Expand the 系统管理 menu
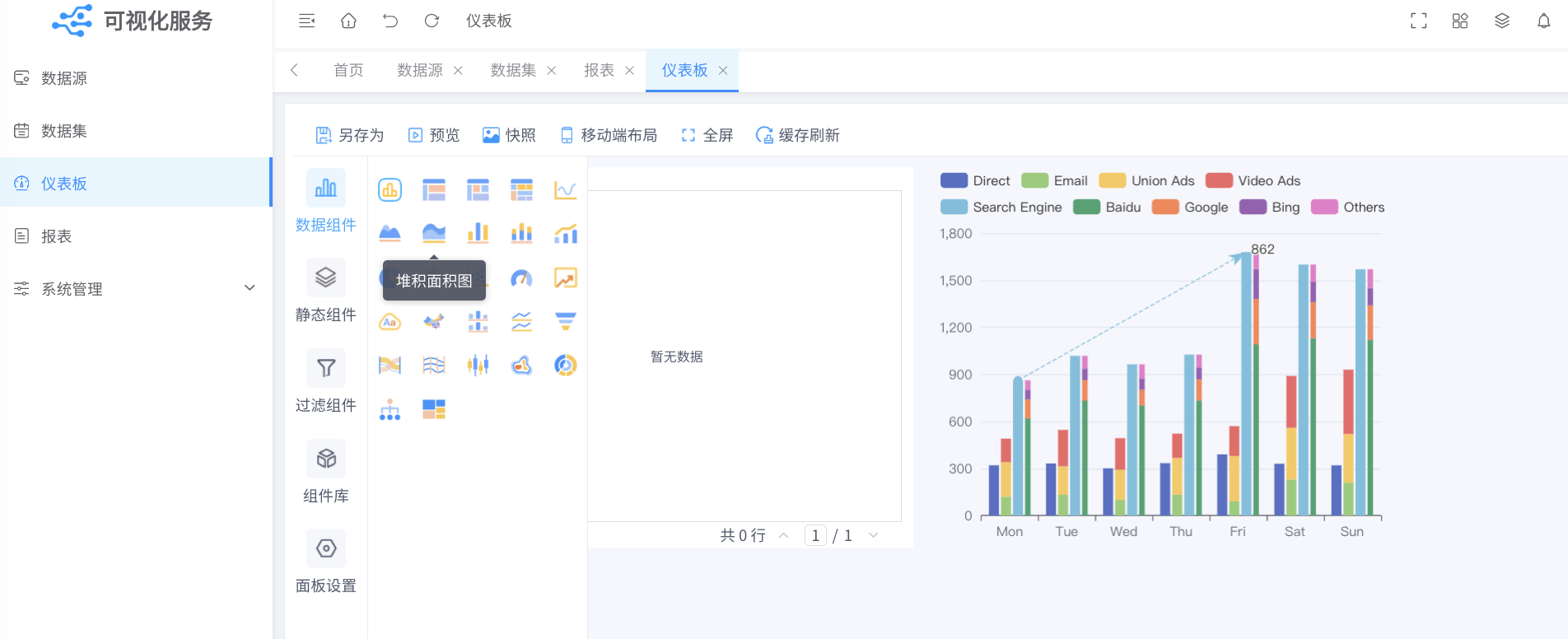This screenshot has height=639, width=1568. 136,289
